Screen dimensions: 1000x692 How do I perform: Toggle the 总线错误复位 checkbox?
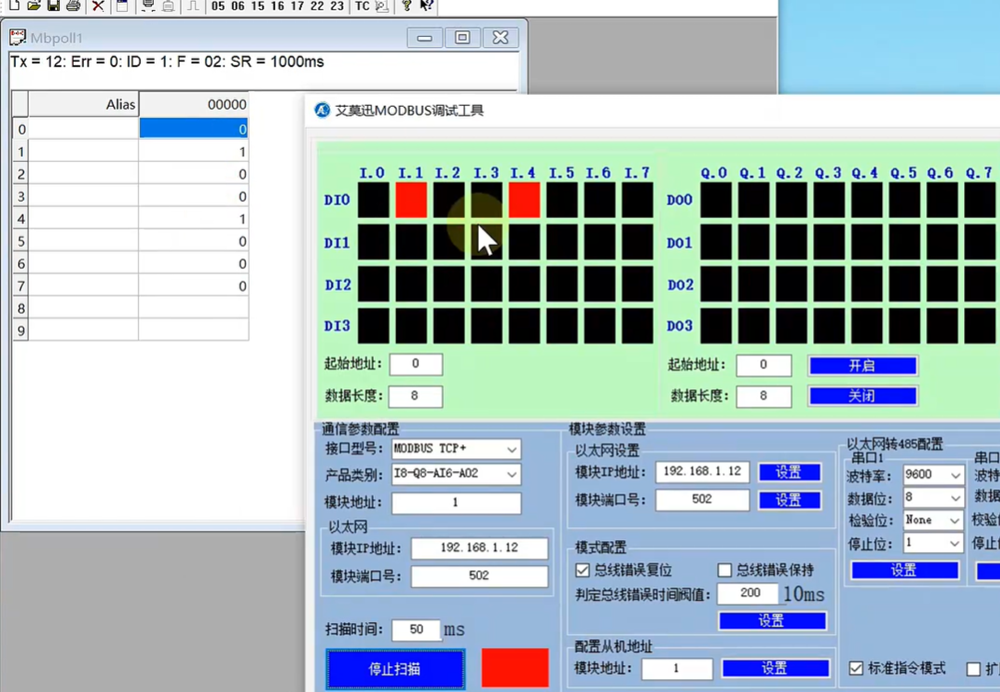583,570
